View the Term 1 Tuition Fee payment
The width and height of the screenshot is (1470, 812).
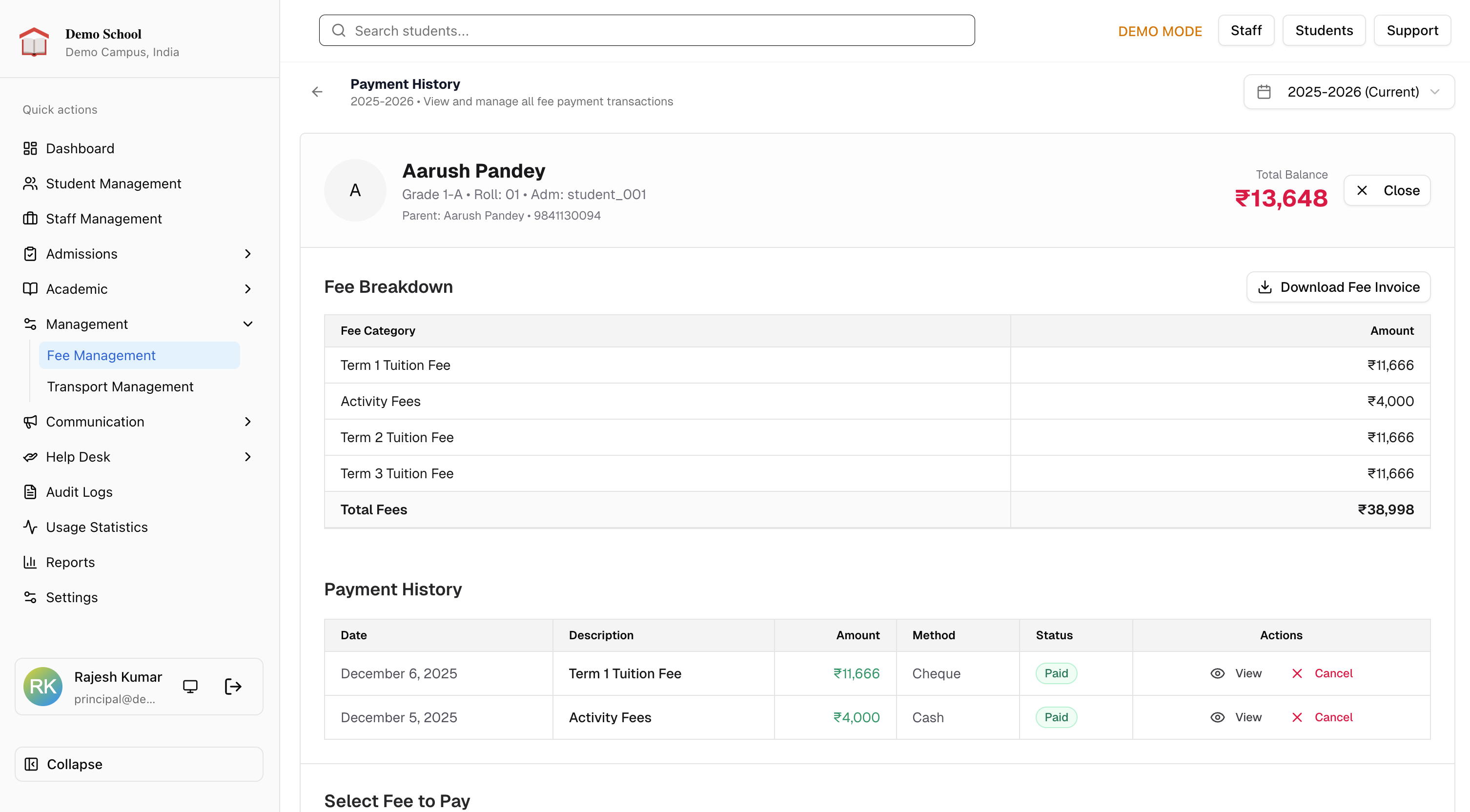(x=1236, y=673)
